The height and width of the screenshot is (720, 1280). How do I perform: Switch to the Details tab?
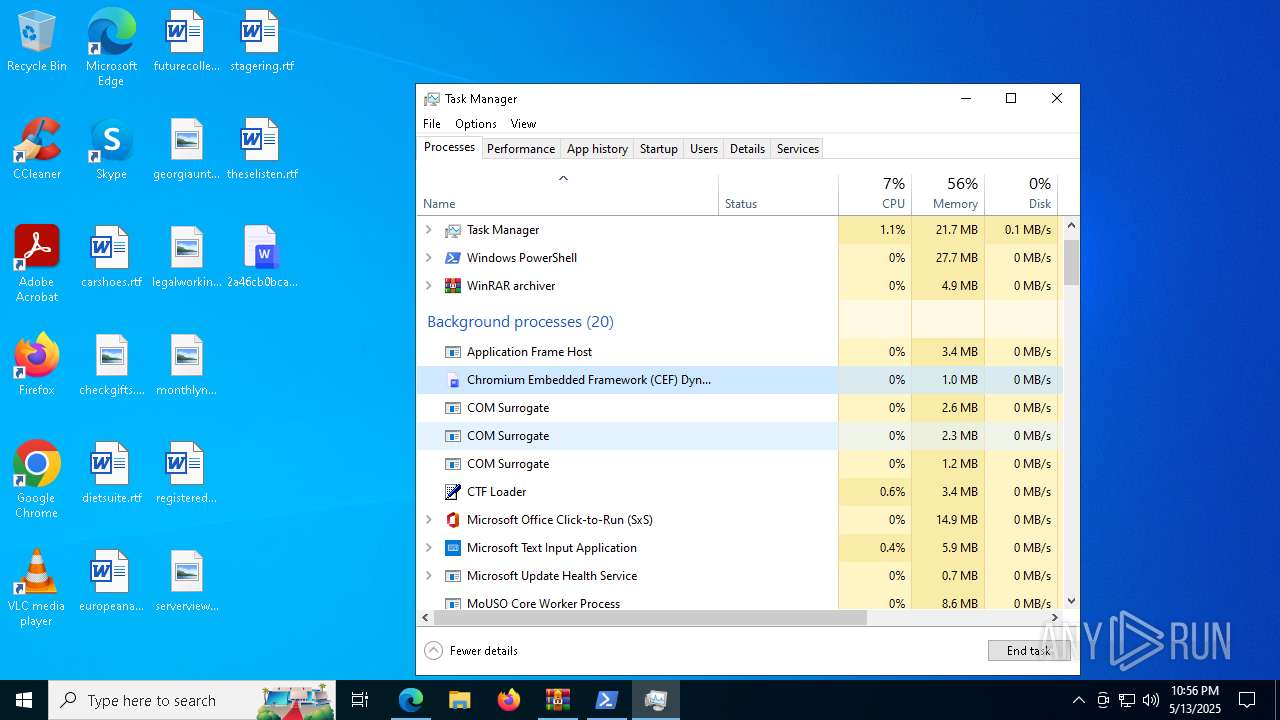[747, 149]
